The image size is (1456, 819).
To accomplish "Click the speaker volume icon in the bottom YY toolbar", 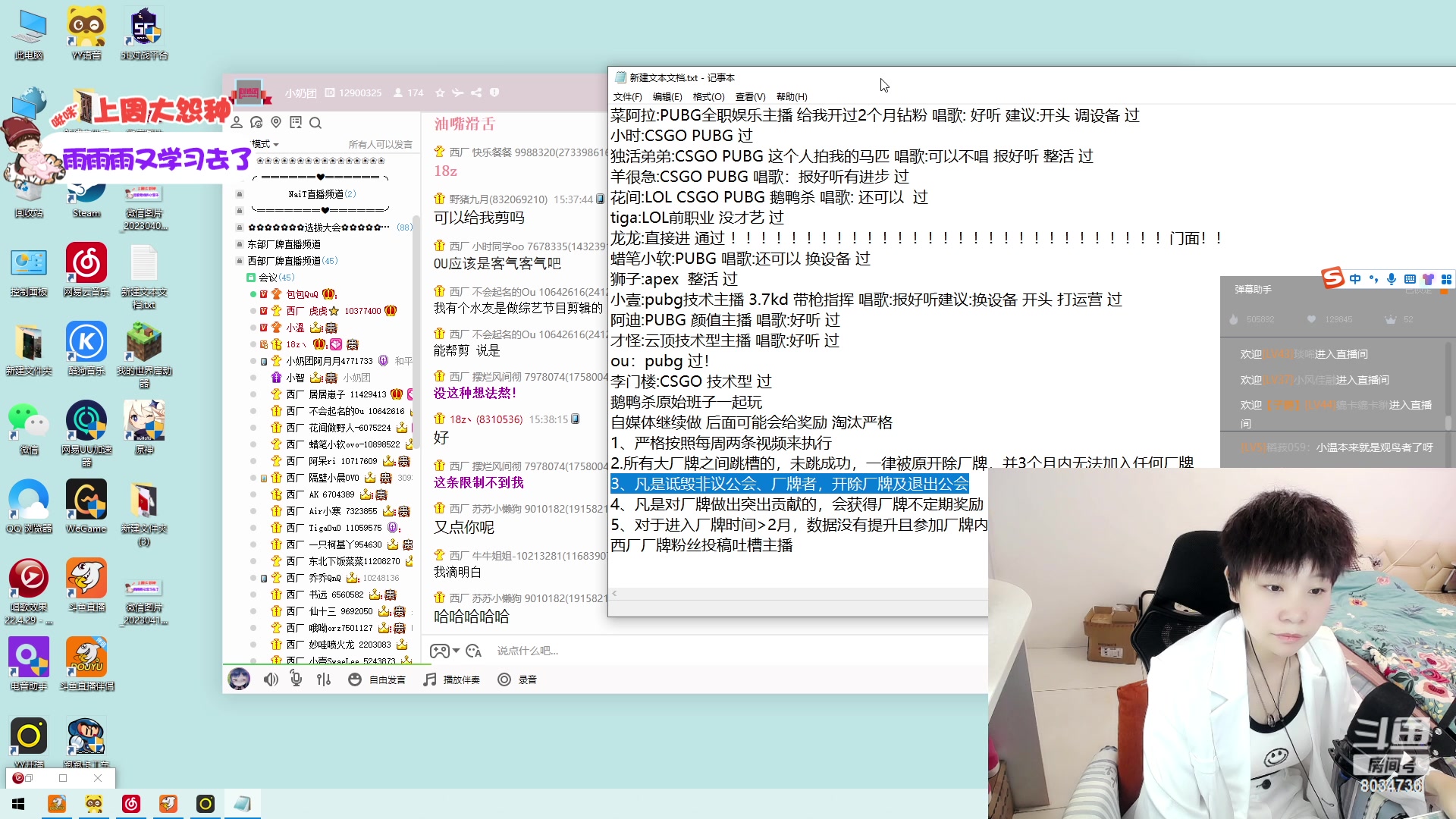I will coord(271,679).
